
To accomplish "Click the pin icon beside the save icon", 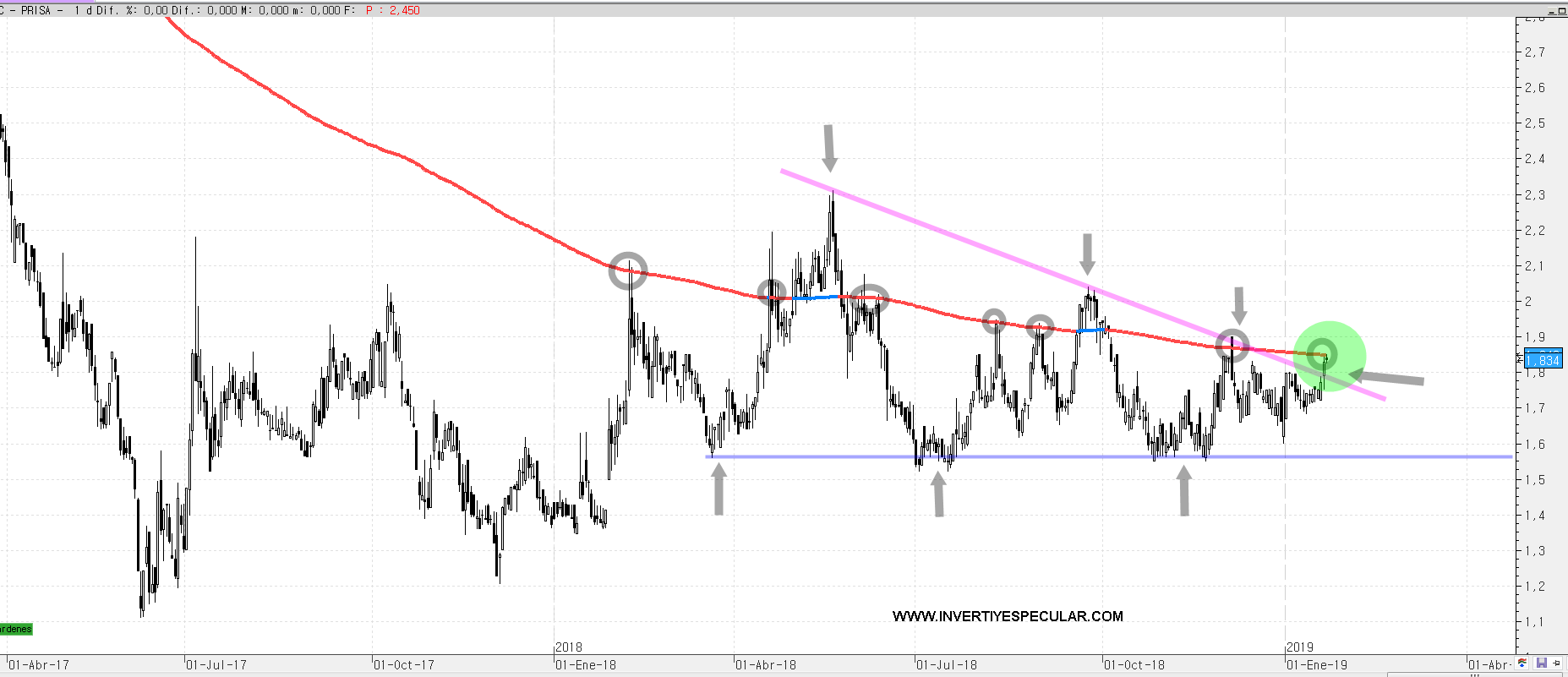I will [1557, 663].
